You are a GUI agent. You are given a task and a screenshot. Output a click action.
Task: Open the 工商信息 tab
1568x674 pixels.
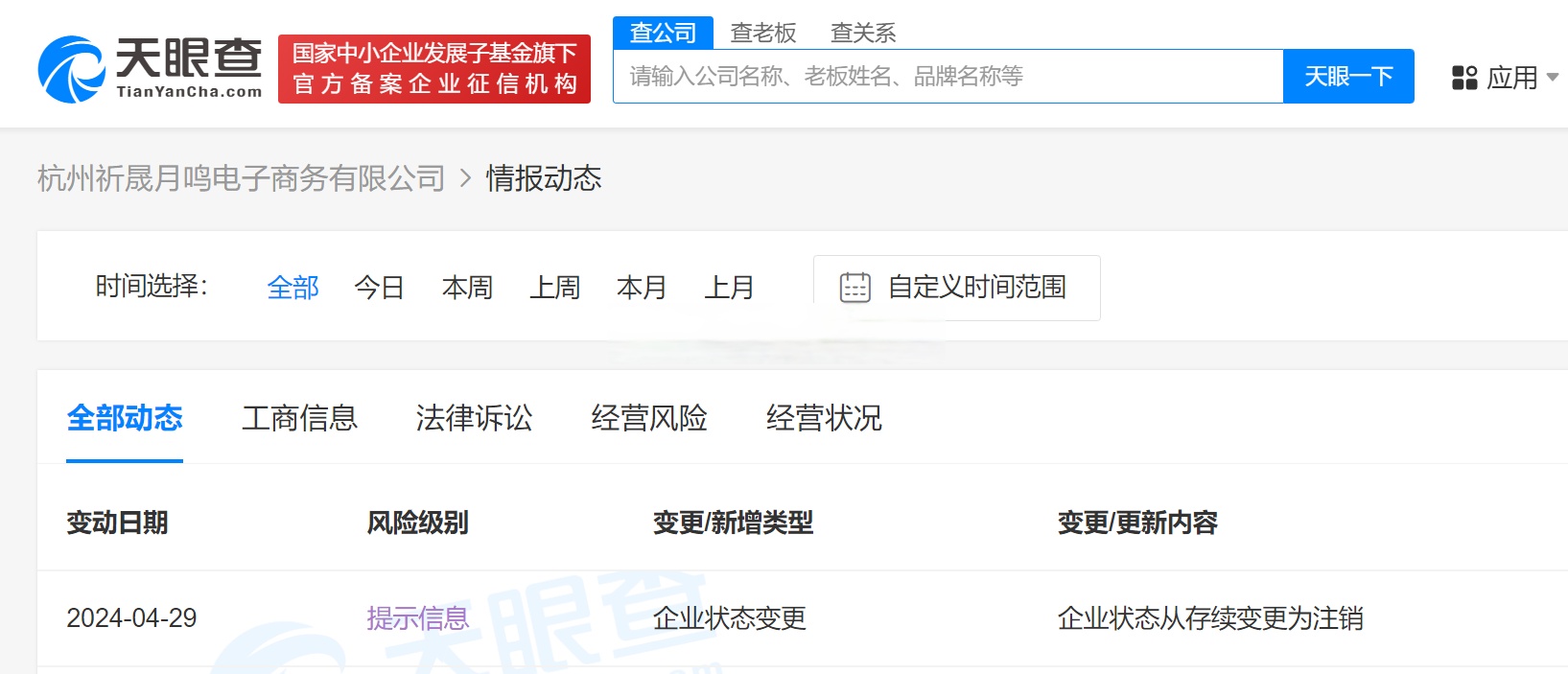[x=299, y=418]
